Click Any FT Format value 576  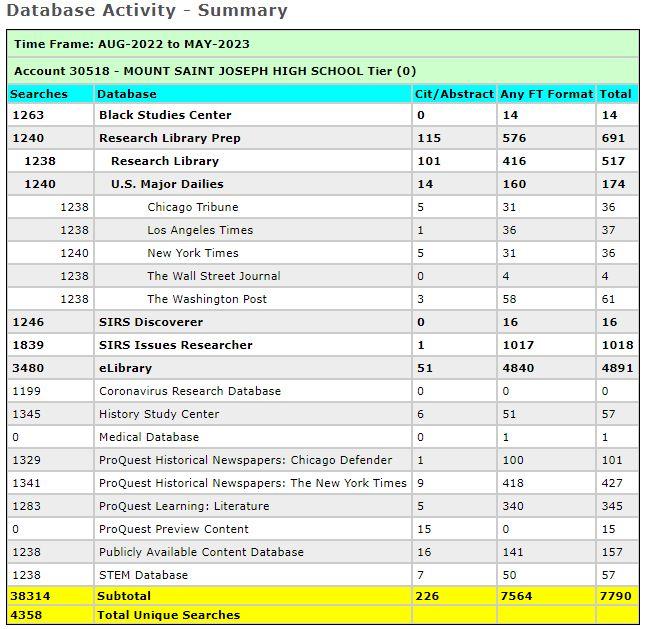click(x=514, y=138)
